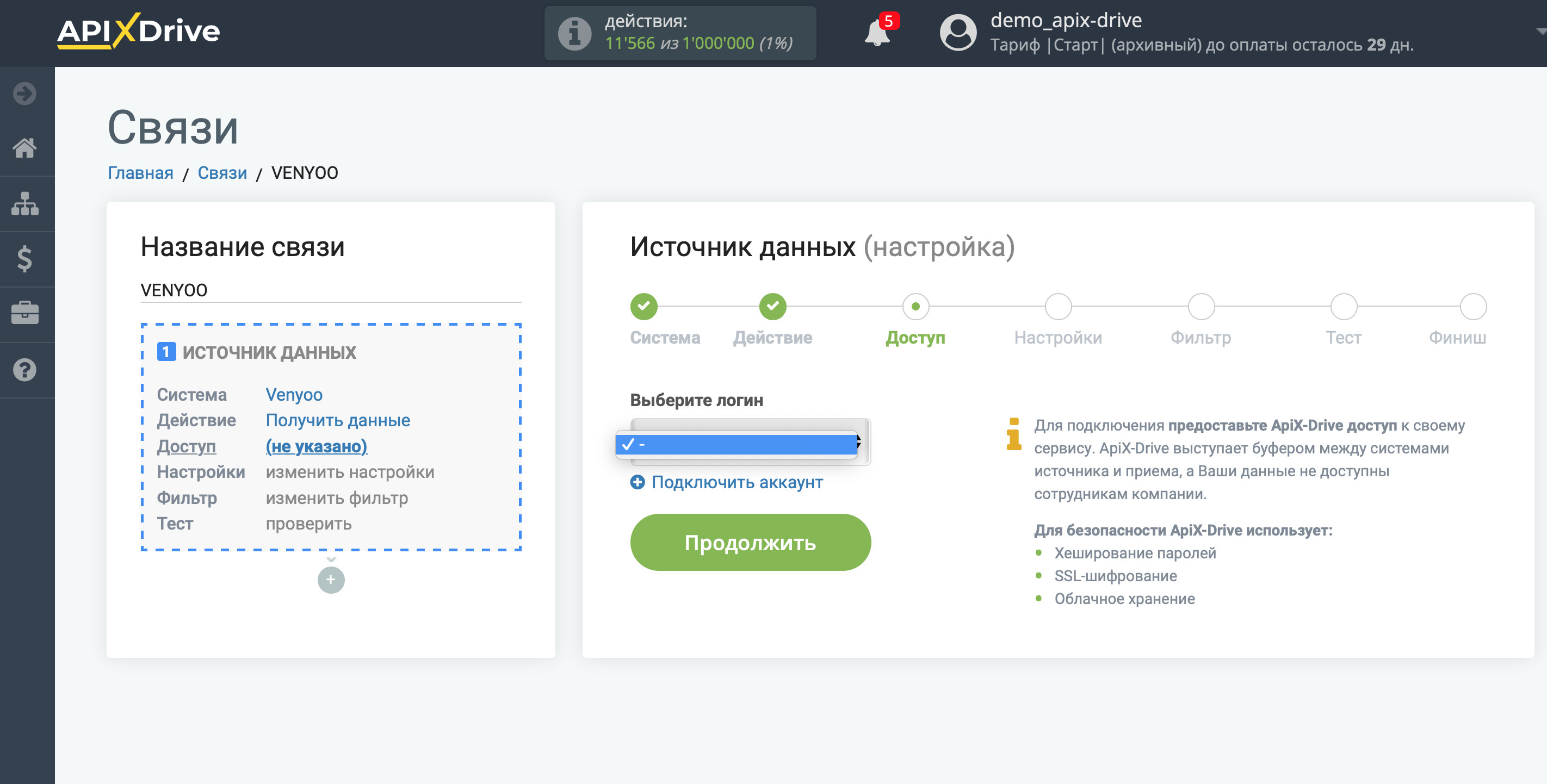Click demo_apix-drive username
The width and height of the screenshot is (1547, 784).
(x=1066, y=21)
